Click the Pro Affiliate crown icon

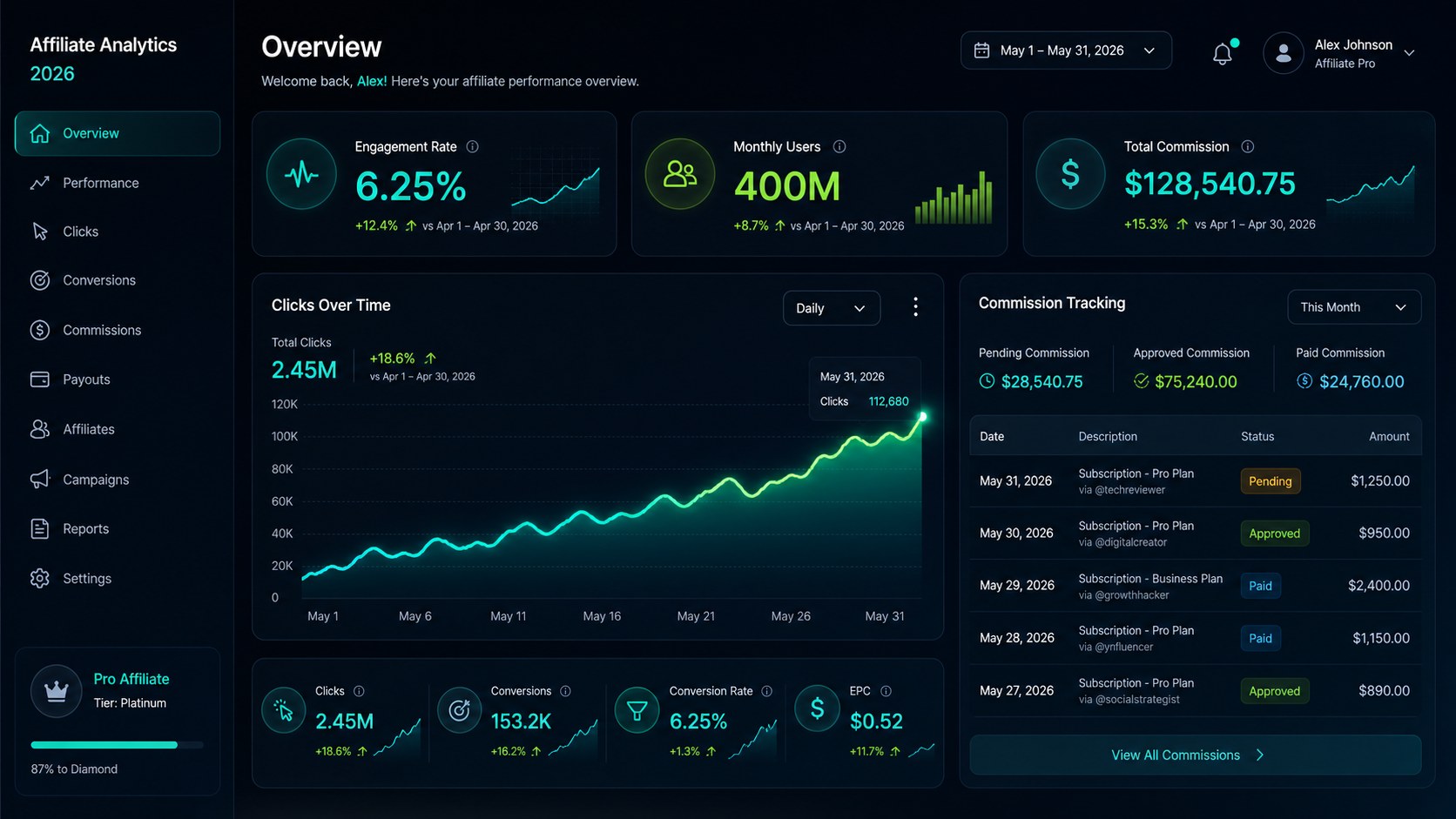(57, 691)
